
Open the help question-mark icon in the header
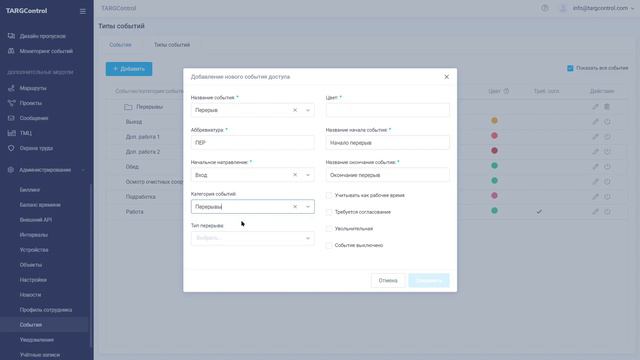(x=544, y=8)
